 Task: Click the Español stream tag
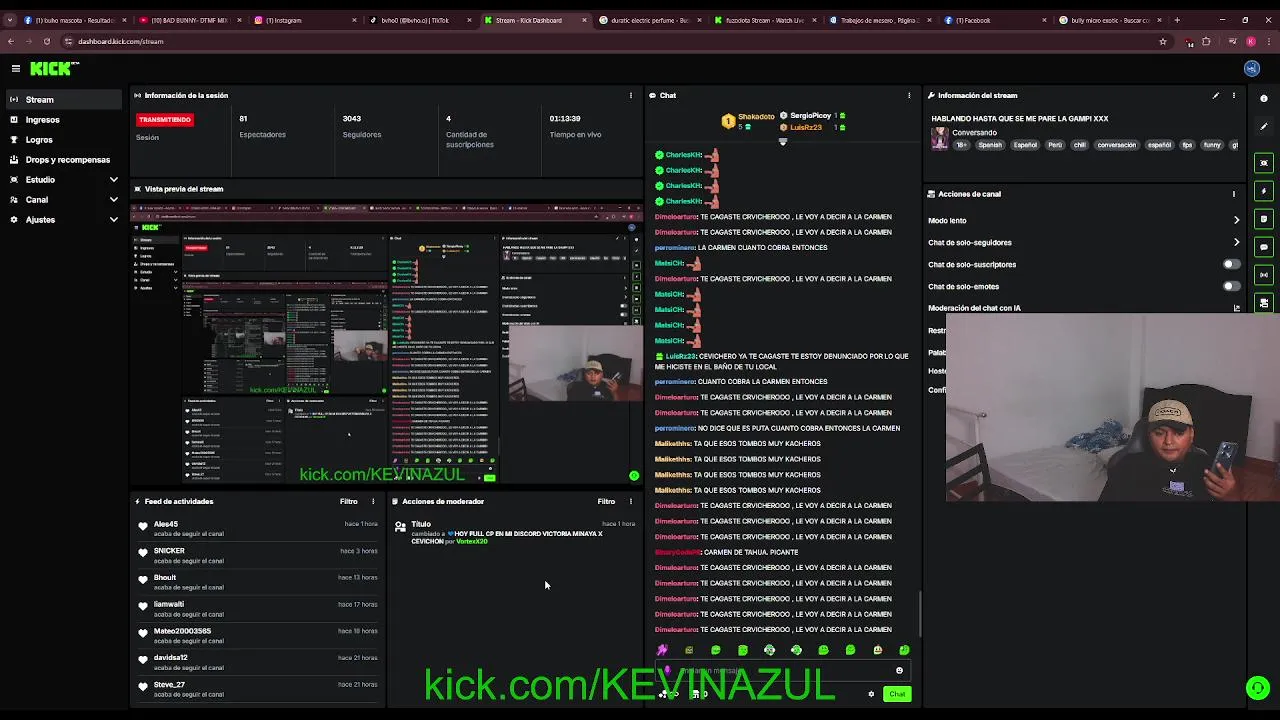tap(1025, 145)
